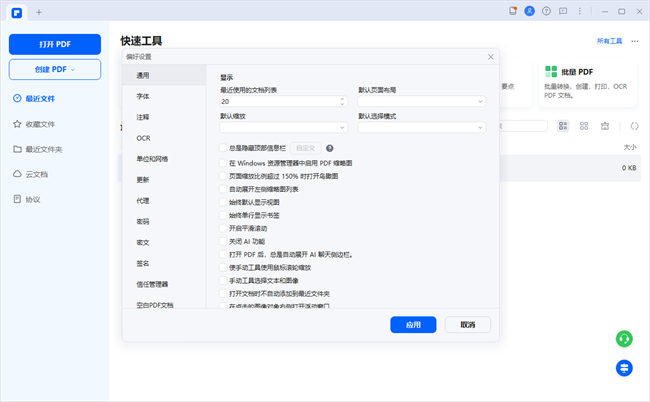Click the new tab plus icon

[39, 12]
